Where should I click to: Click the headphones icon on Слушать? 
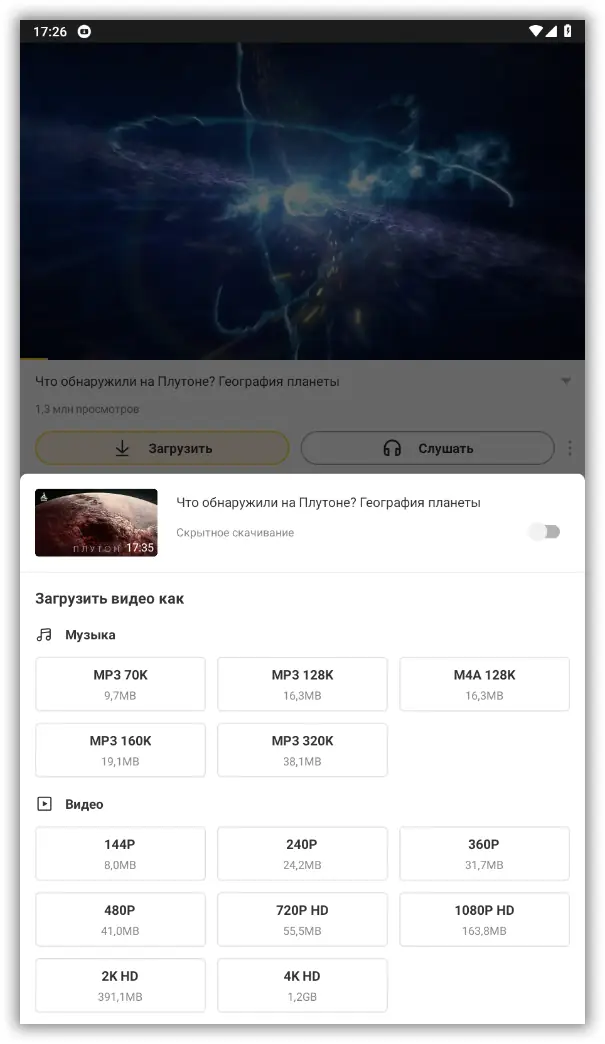(x=392, y=449)
